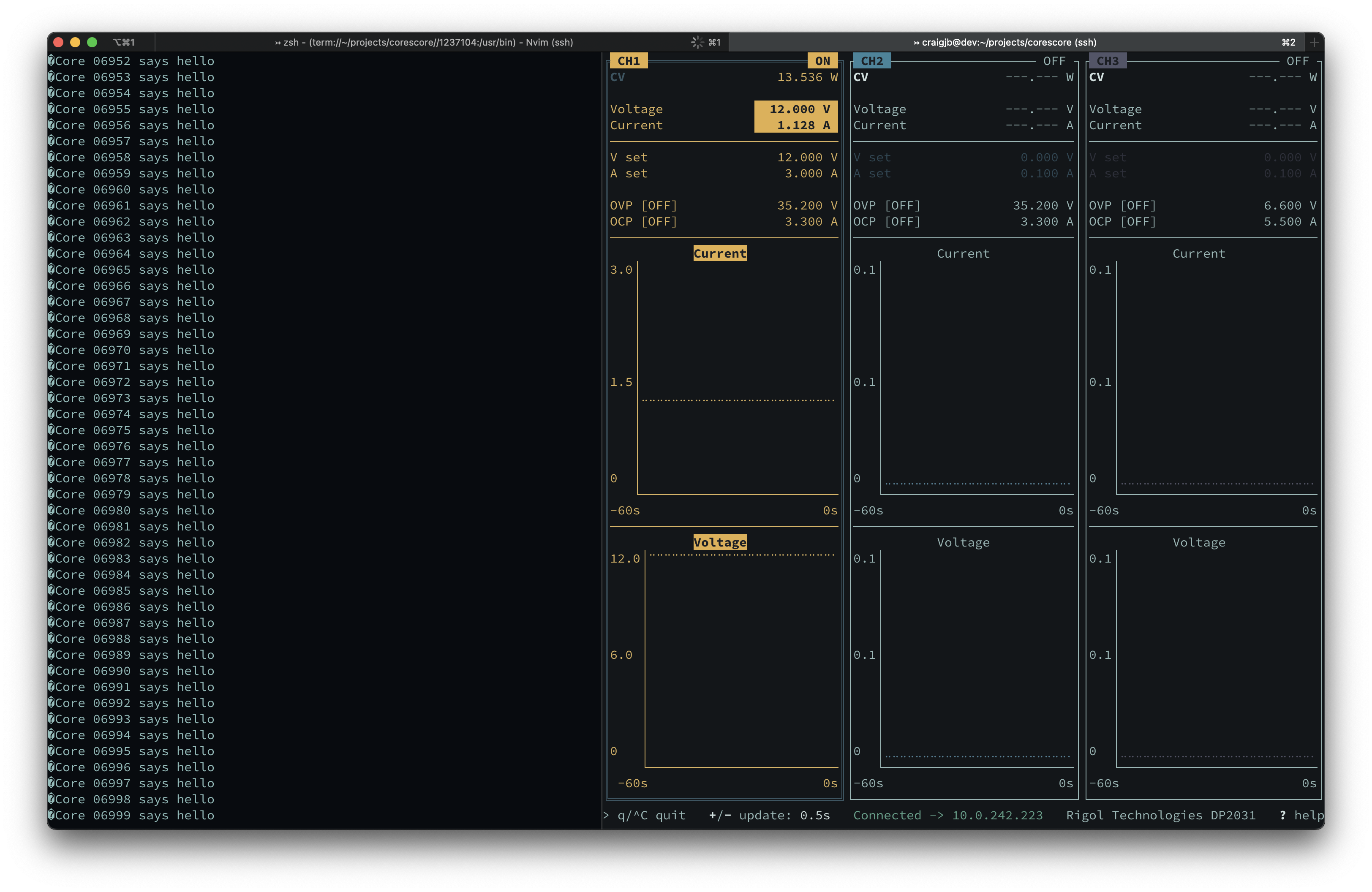Click the ? help hint in status bar
Viewport: 1372px width, 892px height.
pos(1301,816)
